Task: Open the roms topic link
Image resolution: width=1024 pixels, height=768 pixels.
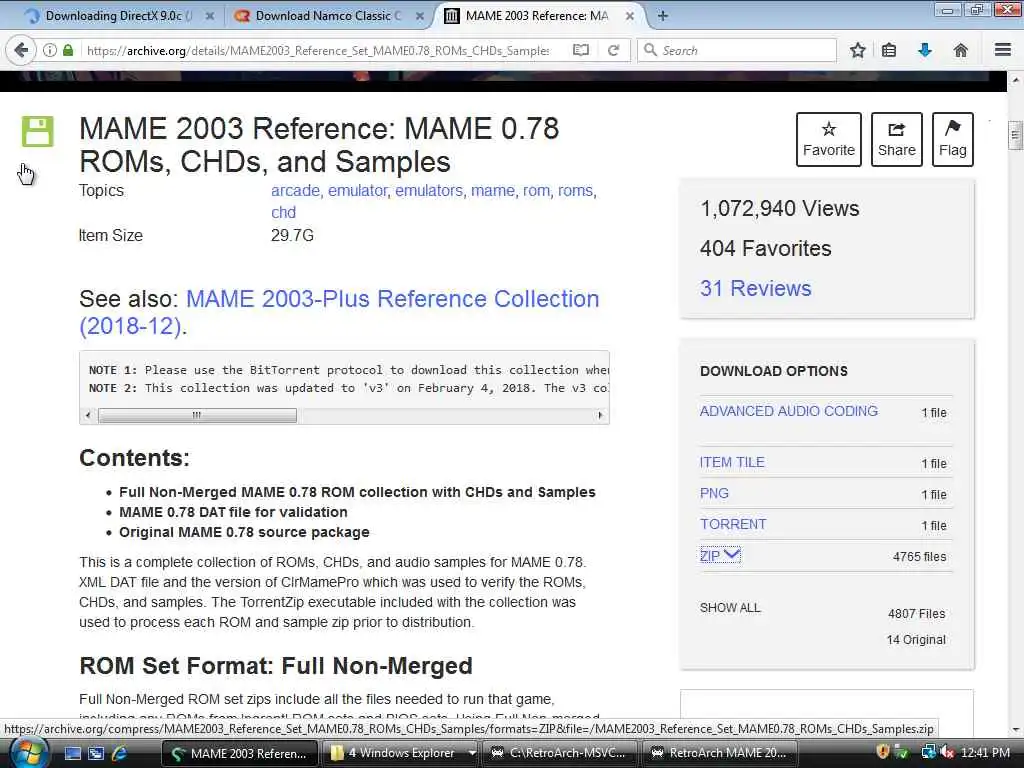Action: point(575,191)
